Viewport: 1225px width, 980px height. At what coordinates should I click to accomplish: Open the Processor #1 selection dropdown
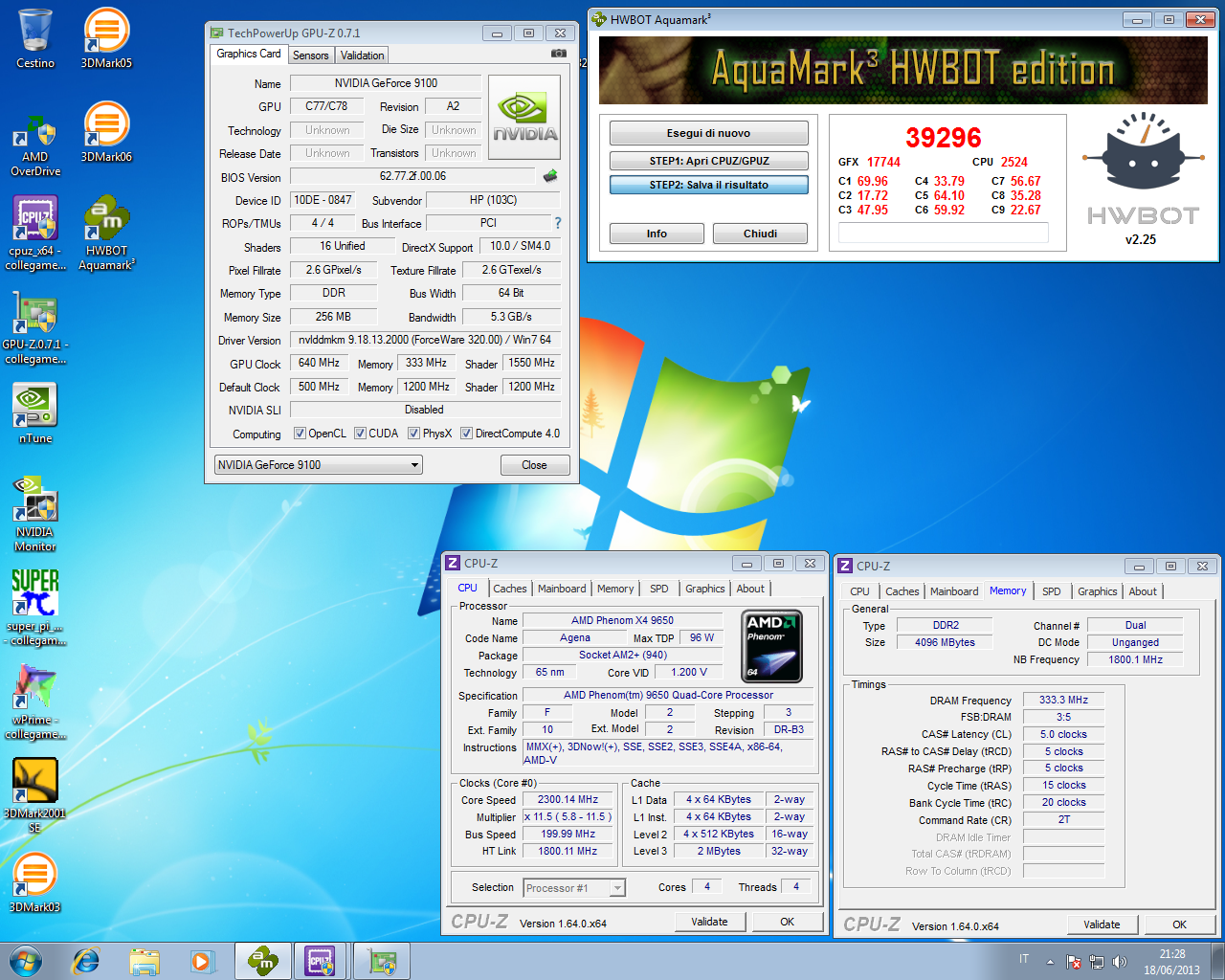[574, 888]
